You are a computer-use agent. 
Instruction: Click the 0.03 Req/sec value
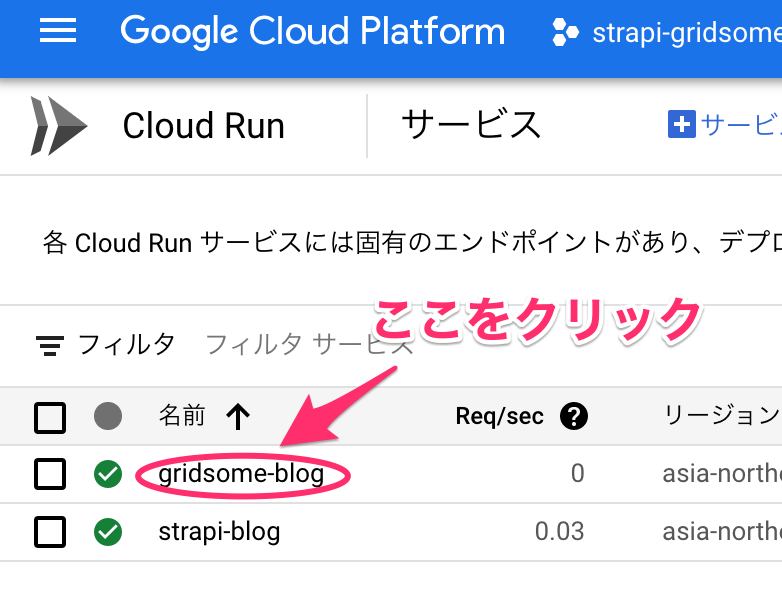point(560,531)
